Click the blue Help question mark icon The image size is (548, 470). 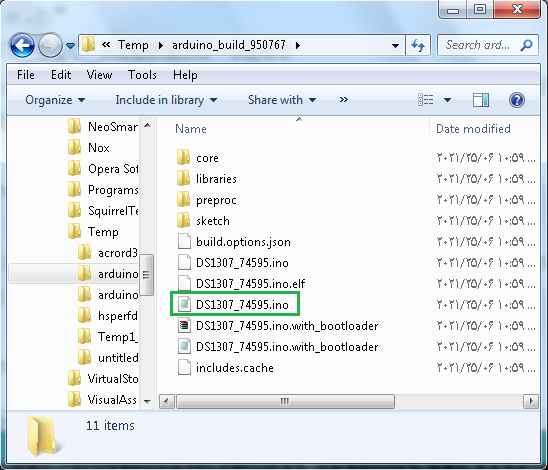click(x=517, y=100)
